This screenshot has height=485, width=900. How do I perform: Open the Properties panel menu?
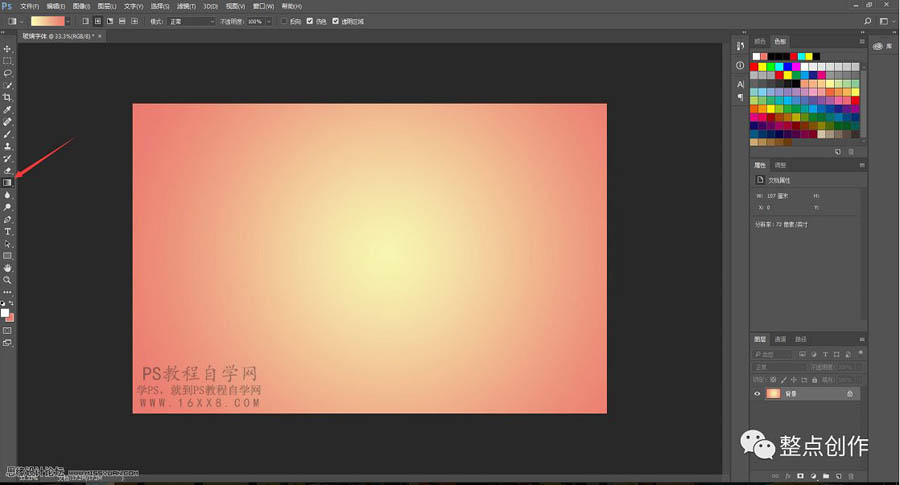tap(862, 165)
